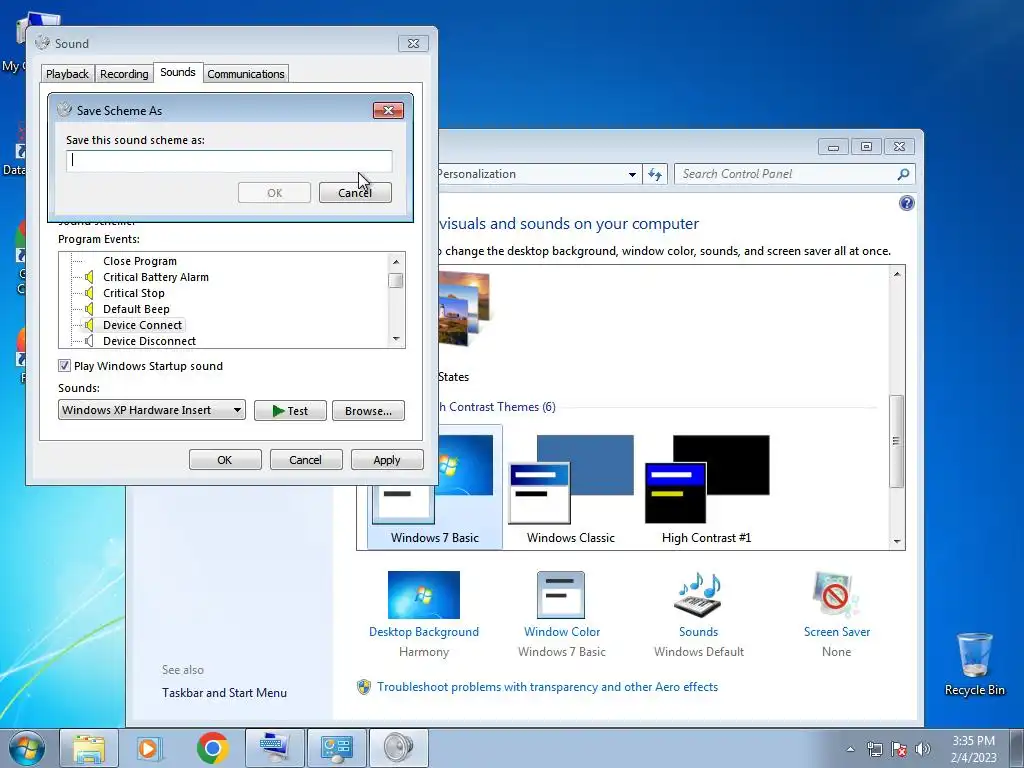
Task: Select the High Contrast #1 theme
Action: point(707,489)
